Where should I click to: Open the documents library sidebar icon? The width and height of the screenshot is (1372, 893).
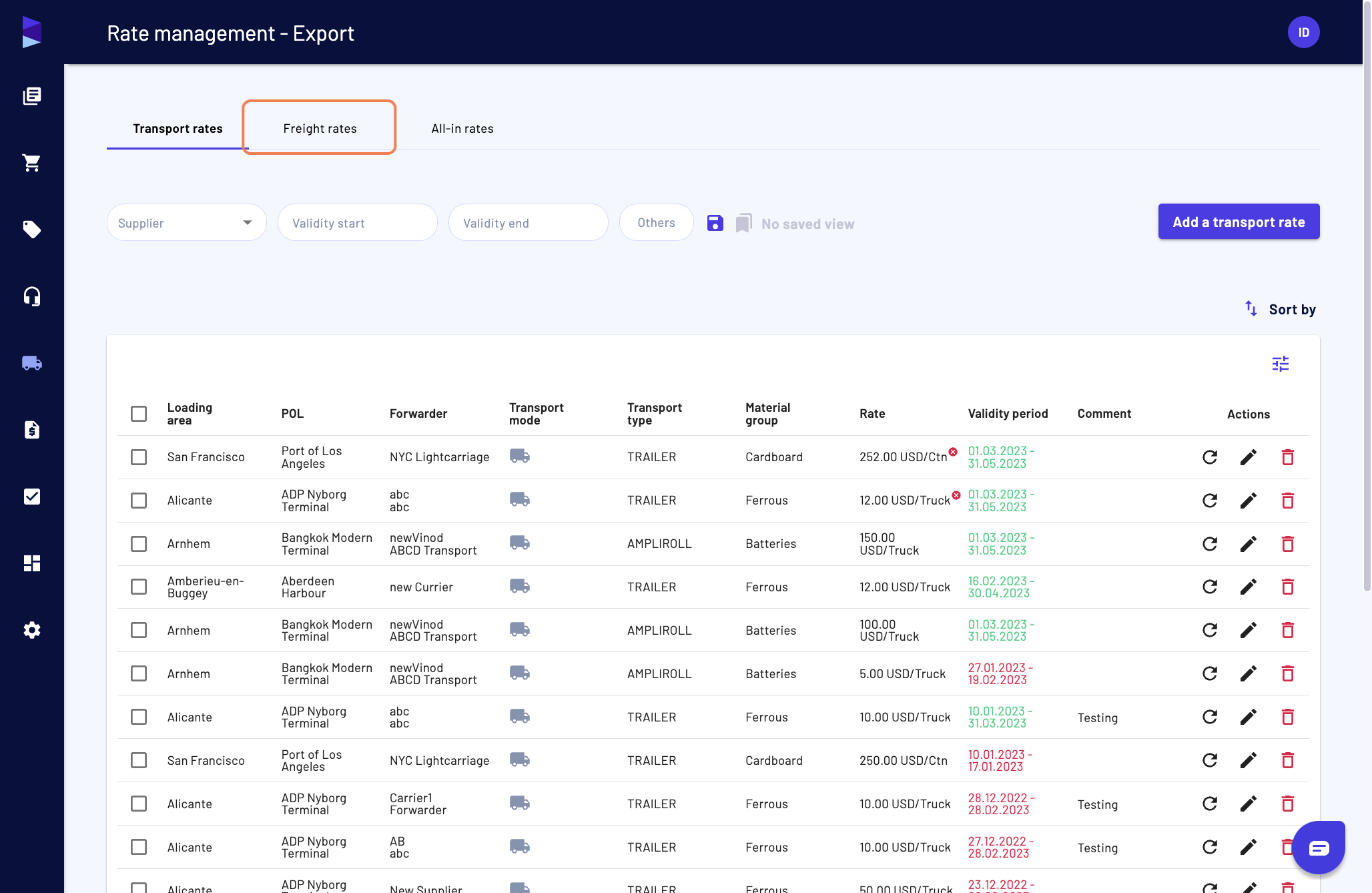[x=32, y=96]
